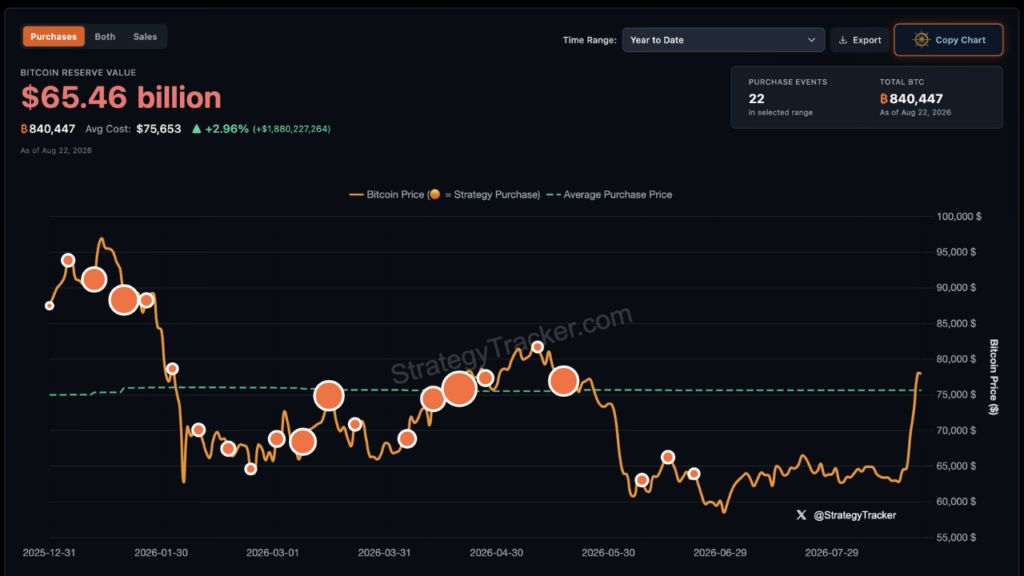Viewport: 1024px width, 576px height.
Task: Click the Total BTC 840,447 in stats card
Action: (x=912, y=99)
